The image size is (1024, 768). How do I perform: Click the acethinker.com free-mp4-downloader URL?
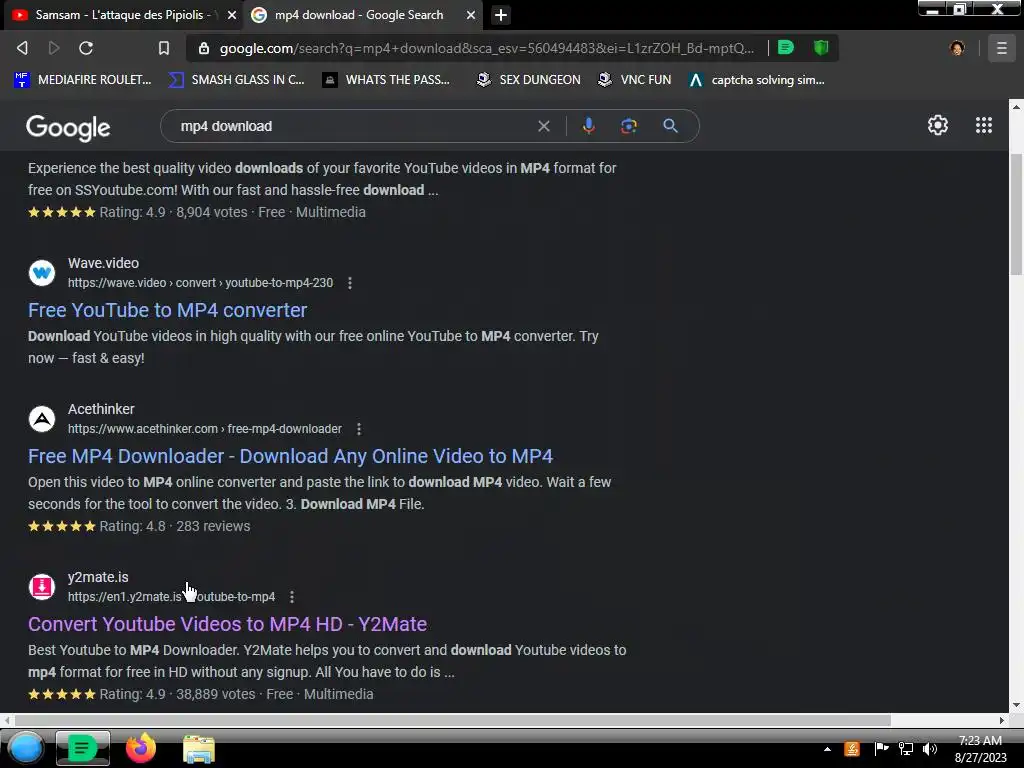[204, 429]
